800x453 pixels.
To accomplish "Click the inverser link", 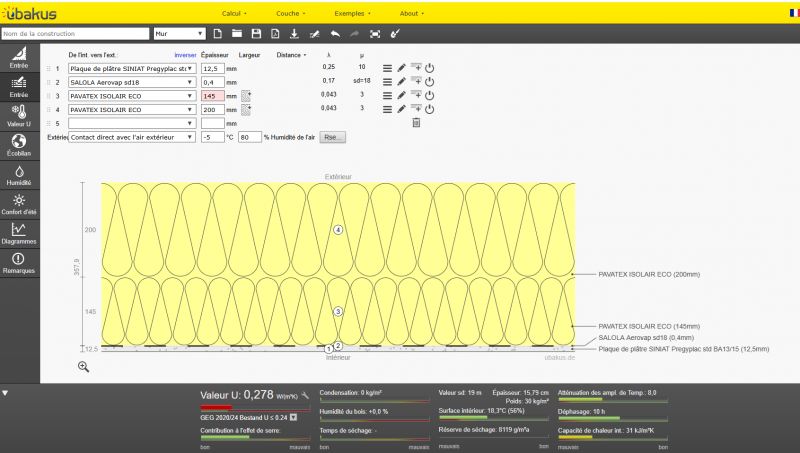I will (x=185, y=55).
